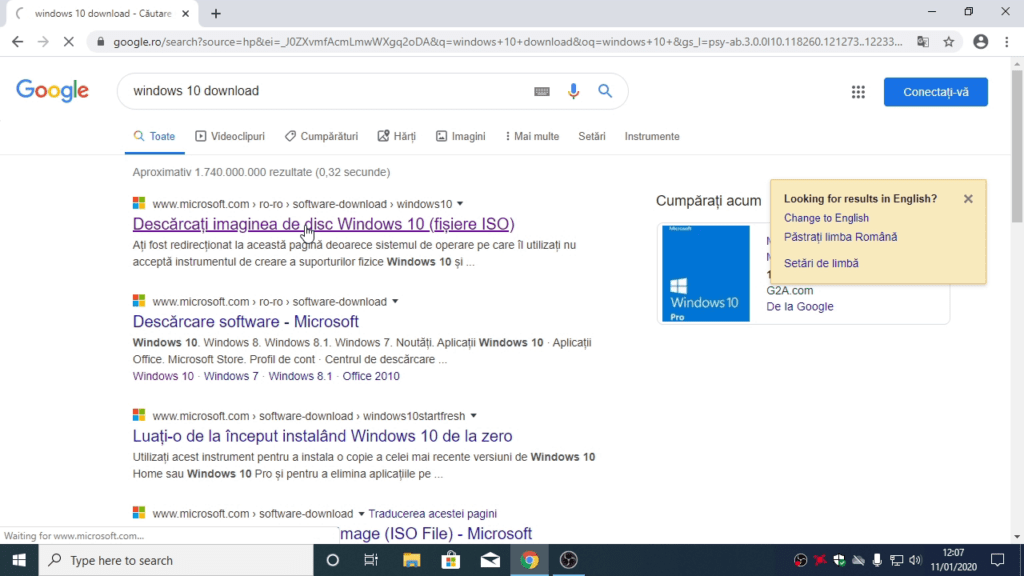Image resolution: width=1024 pixels, height=576 pixels.
Task: Go back using the browser back arrow
Action: point(18,42)
